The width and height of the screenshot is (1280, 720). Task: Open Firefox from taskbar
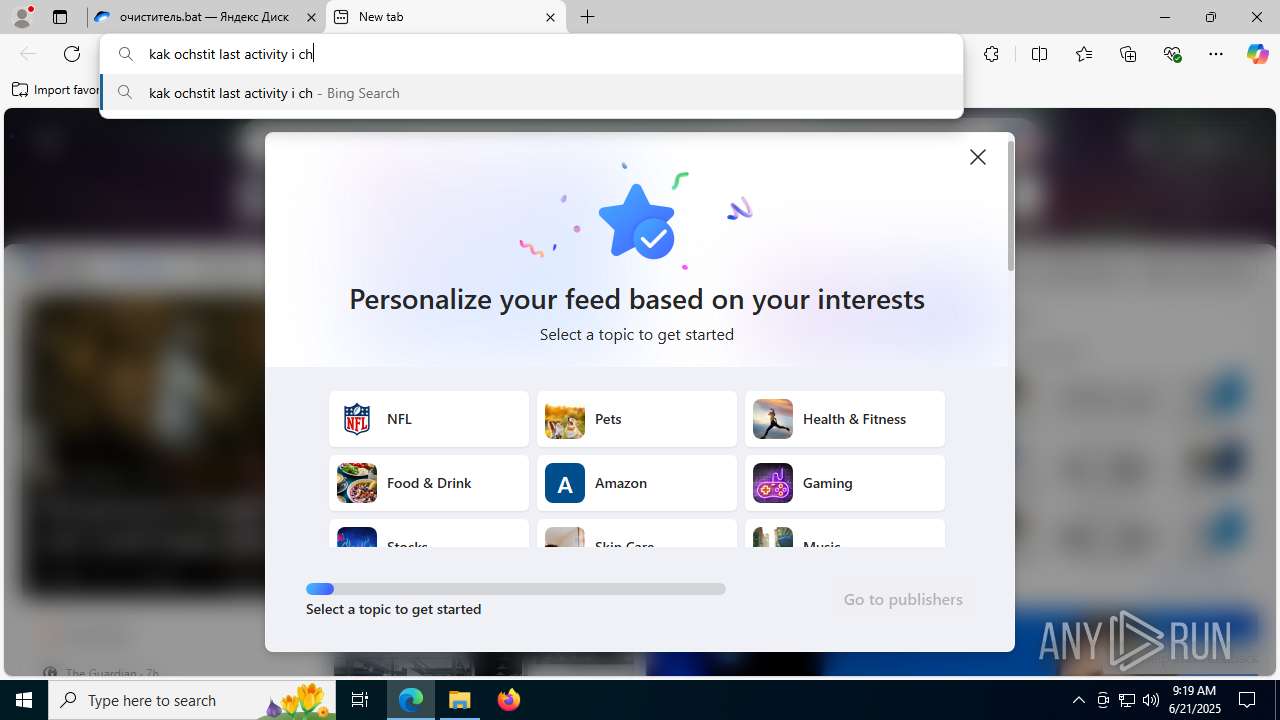(509, 700)
